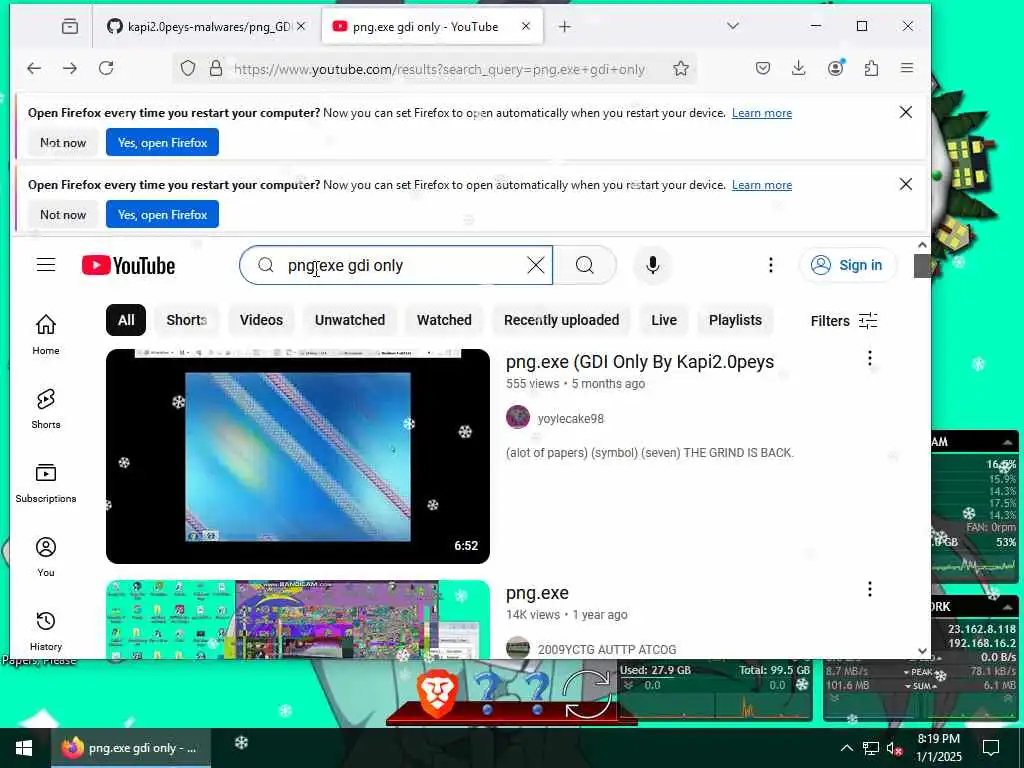Open YouTube settings three-dot menu

[x=771, y=265]
